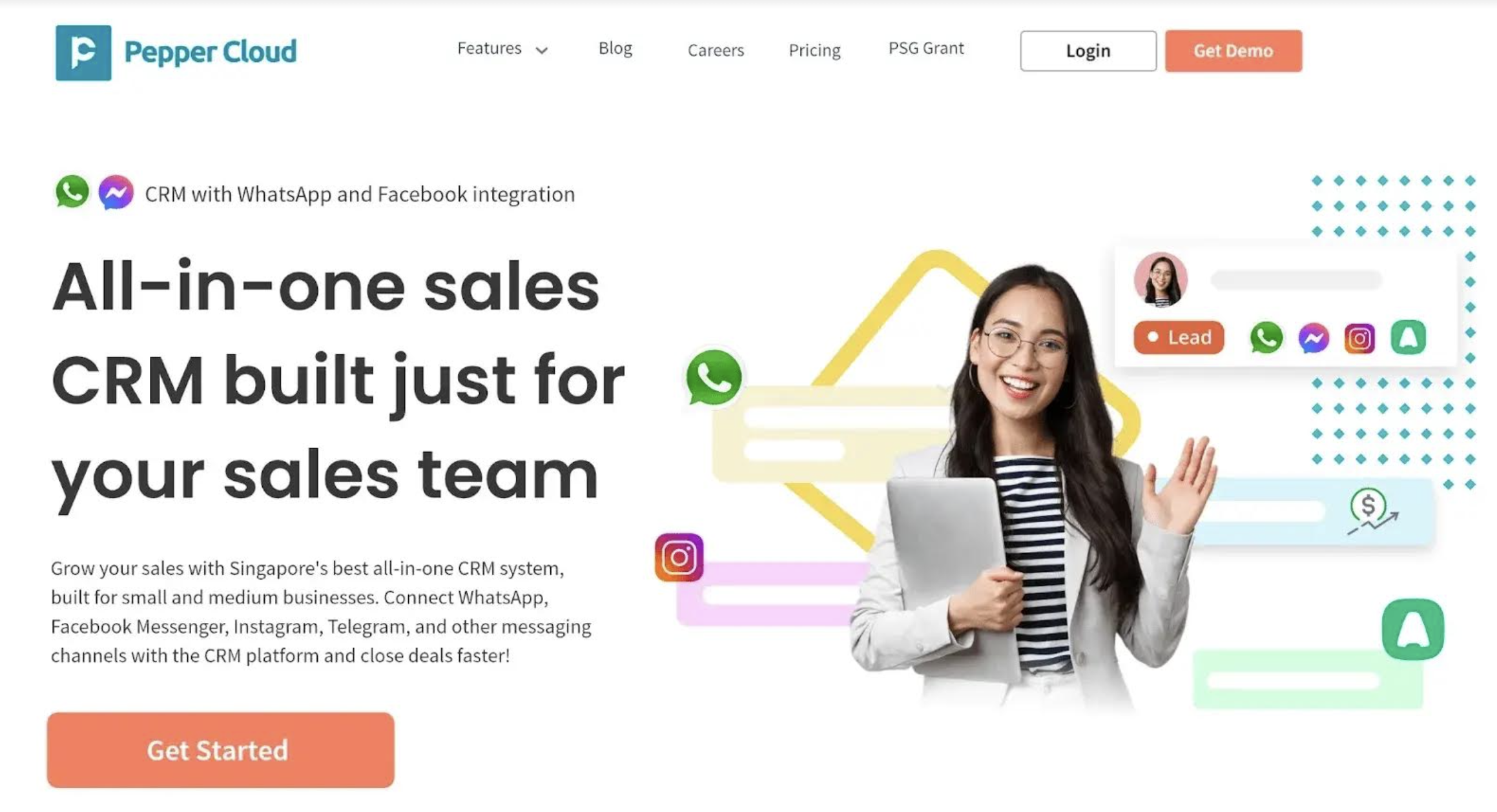The width and height of the screenshot is (1497, 812).
Task: Click the green chat icon in the lead card
Action: pyautogui.click(x=1408, y=337)
